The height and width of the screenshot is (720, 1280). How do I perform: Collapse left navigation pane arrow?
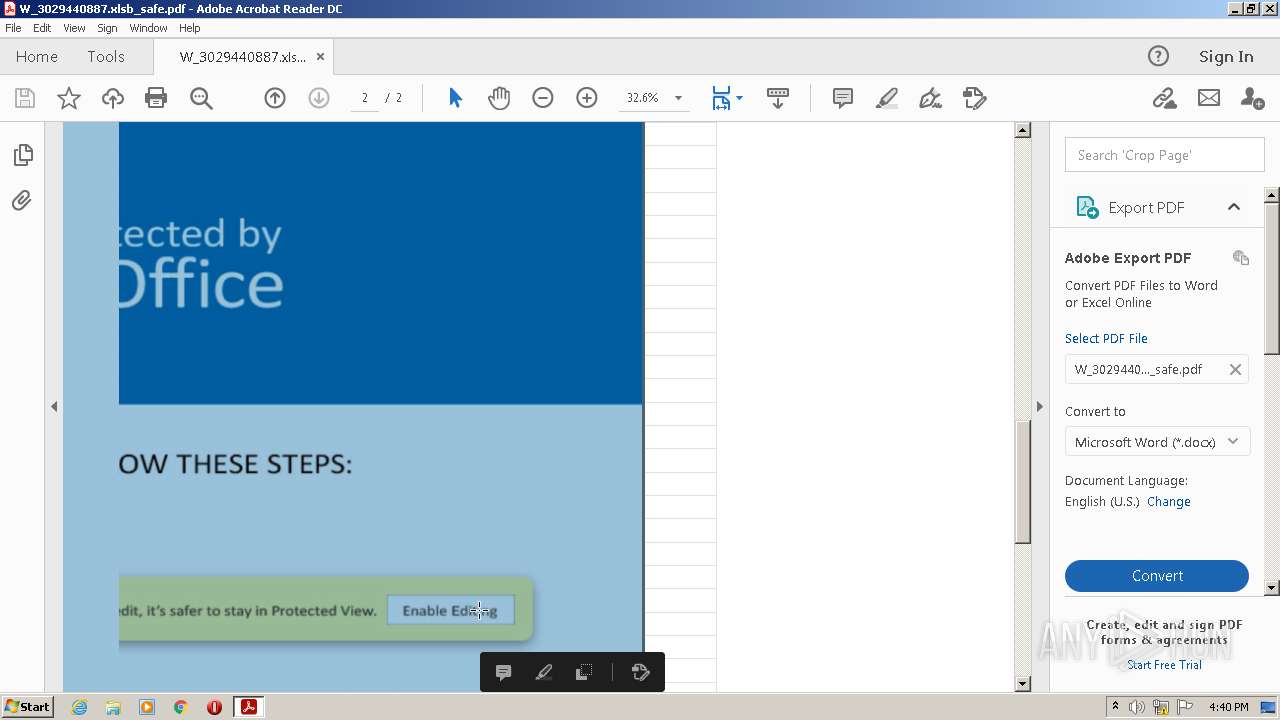(x=54, y=406)
